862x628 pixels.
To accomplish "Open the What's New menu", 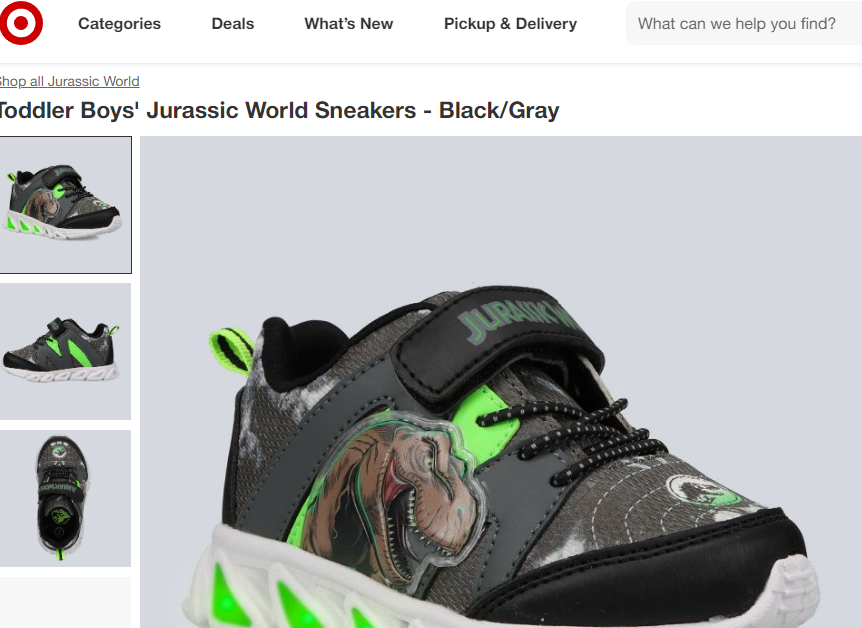I will tap(349, 24).
